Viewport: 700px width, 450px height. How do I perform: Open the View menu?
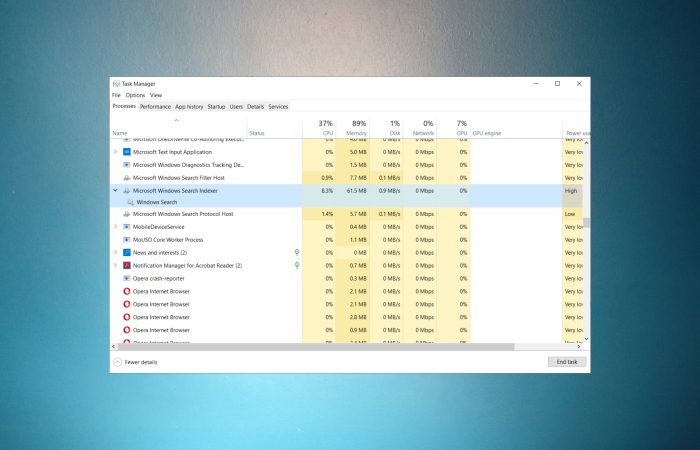[x=156, y=96]
